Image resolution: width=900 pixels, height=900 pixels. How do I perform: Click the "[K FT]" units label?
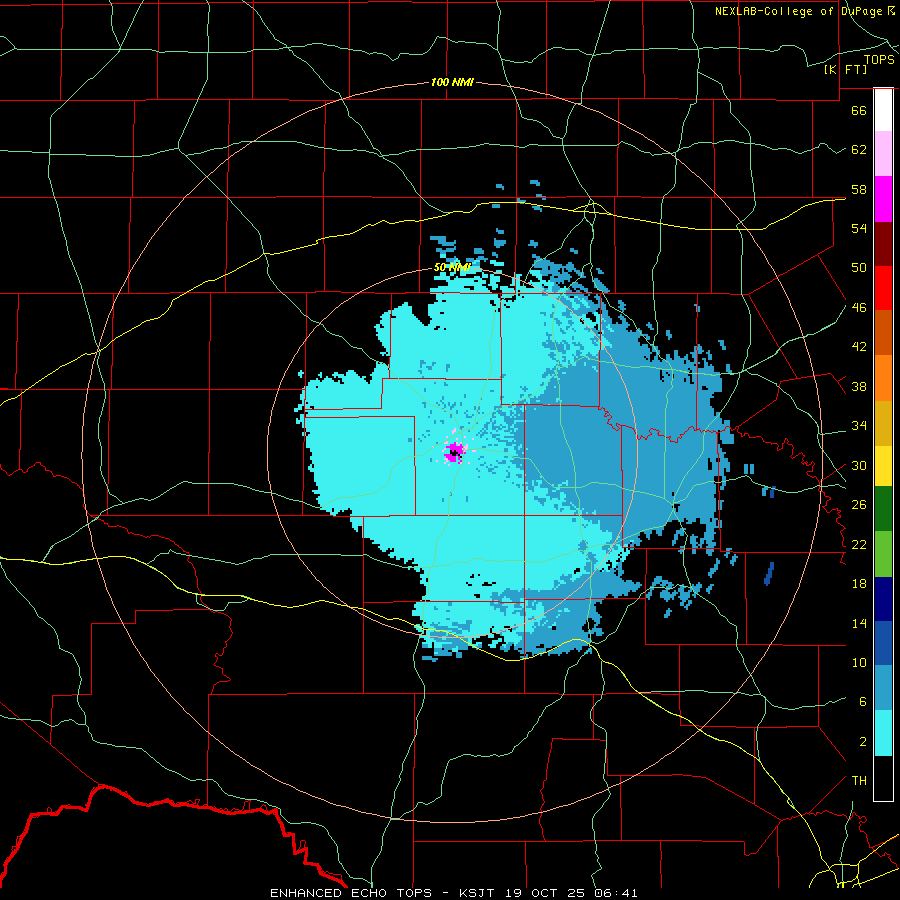(845, 69)
